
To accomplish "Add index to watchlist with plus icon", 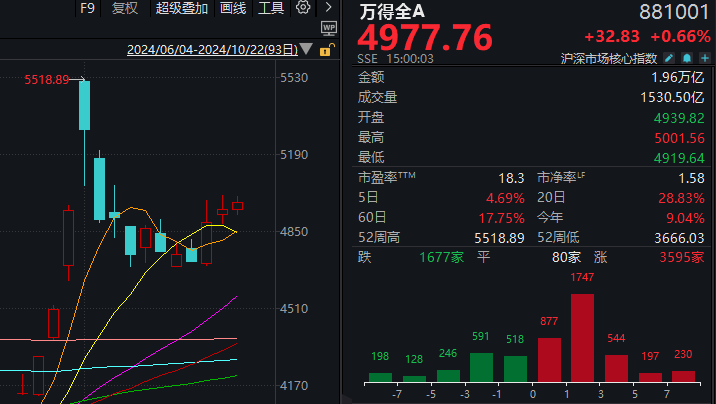I will pyautogui.click(x=705, y=58).
